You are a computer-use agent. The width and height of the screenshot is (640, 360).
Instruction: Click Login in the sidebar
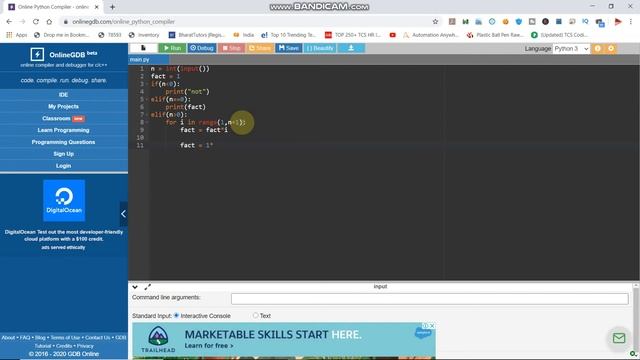pos(63,166)
